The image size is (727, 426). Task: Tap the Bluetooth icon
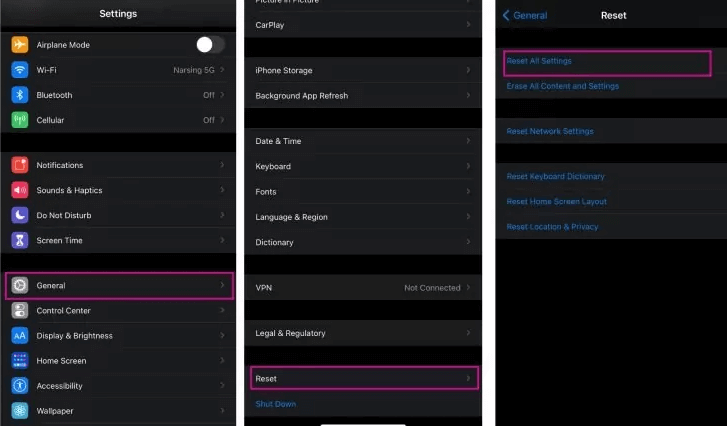[20, 95]
